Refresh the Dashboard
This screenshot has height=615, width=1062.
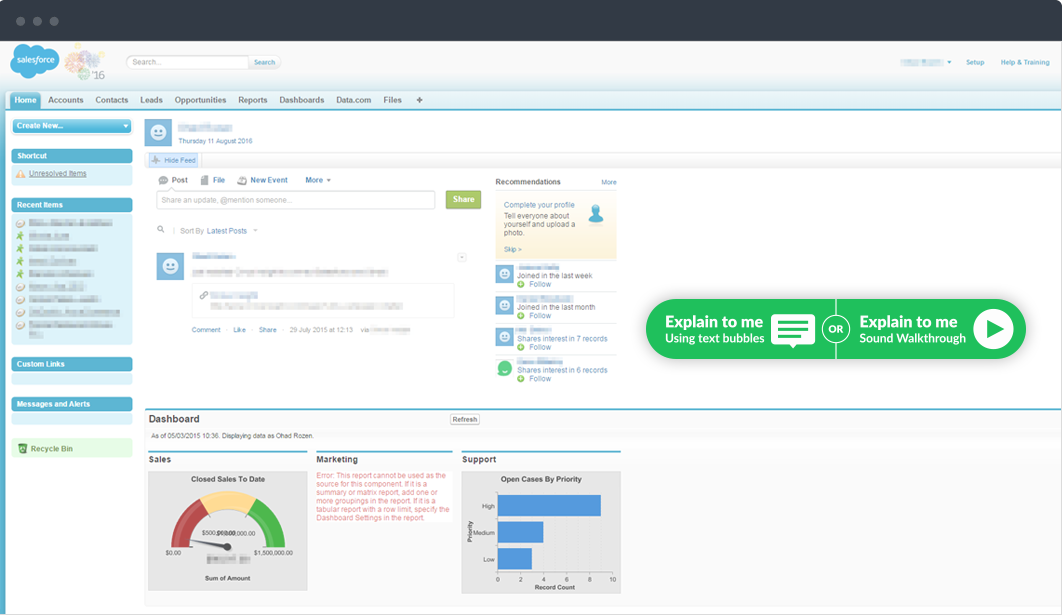(x=465, y=419)
